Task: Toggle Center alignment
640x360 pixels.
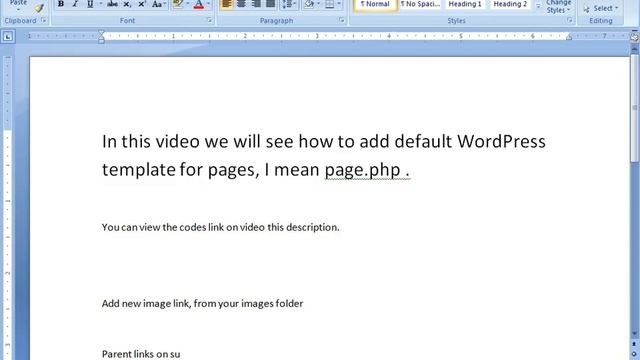Action: click(242, 4)
